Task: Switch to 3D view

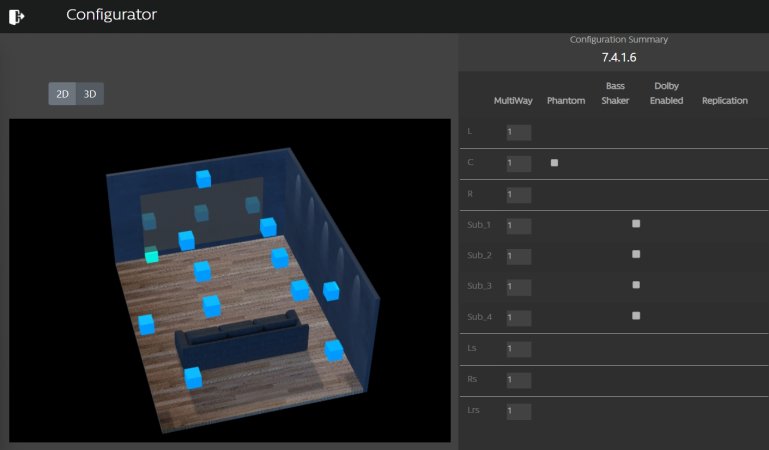Action: coord(90,94)
